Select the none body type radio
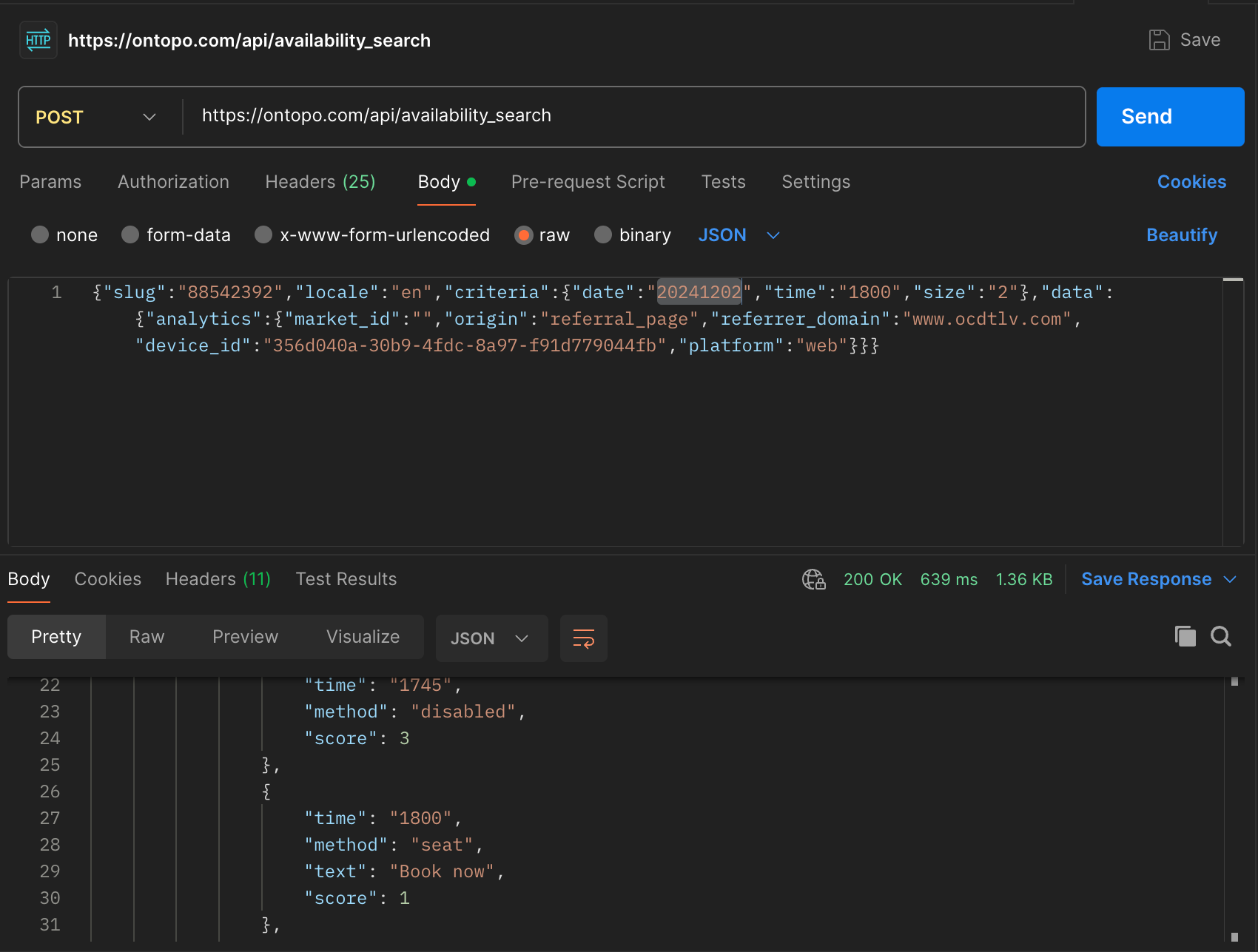1258x952 pixels. pos(40,234)
